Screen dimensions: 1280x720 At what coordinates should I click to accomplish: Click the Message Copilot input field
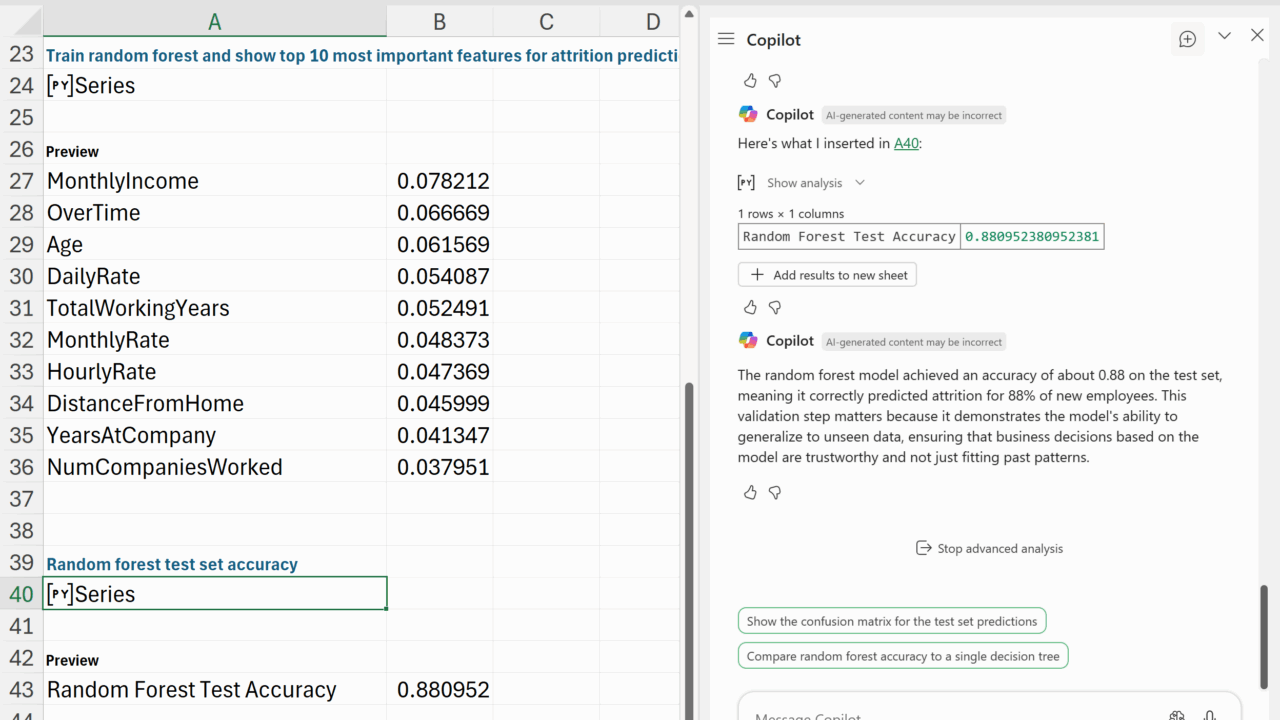[x=950, y=712]
